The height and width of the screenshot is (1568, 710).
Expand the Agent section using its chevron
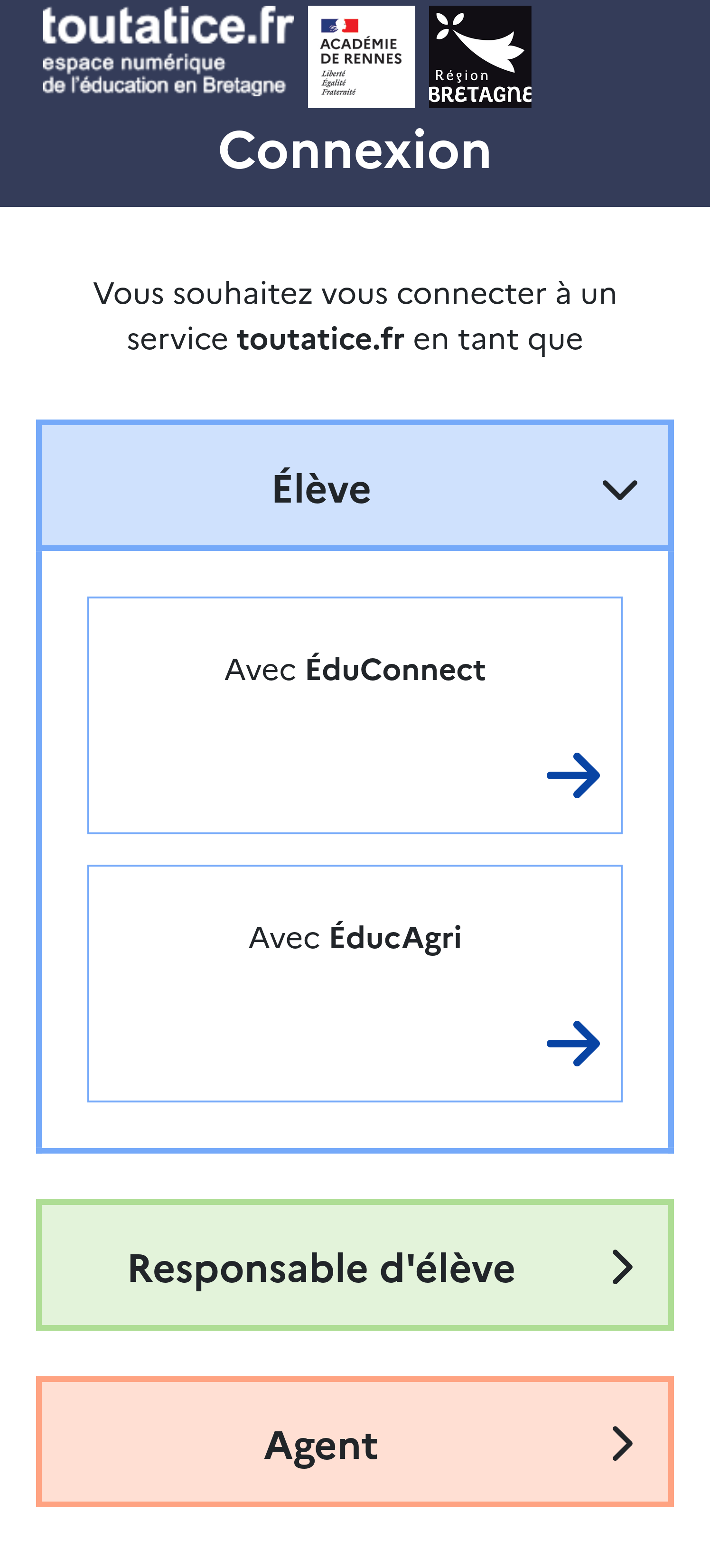[622, 1443]
